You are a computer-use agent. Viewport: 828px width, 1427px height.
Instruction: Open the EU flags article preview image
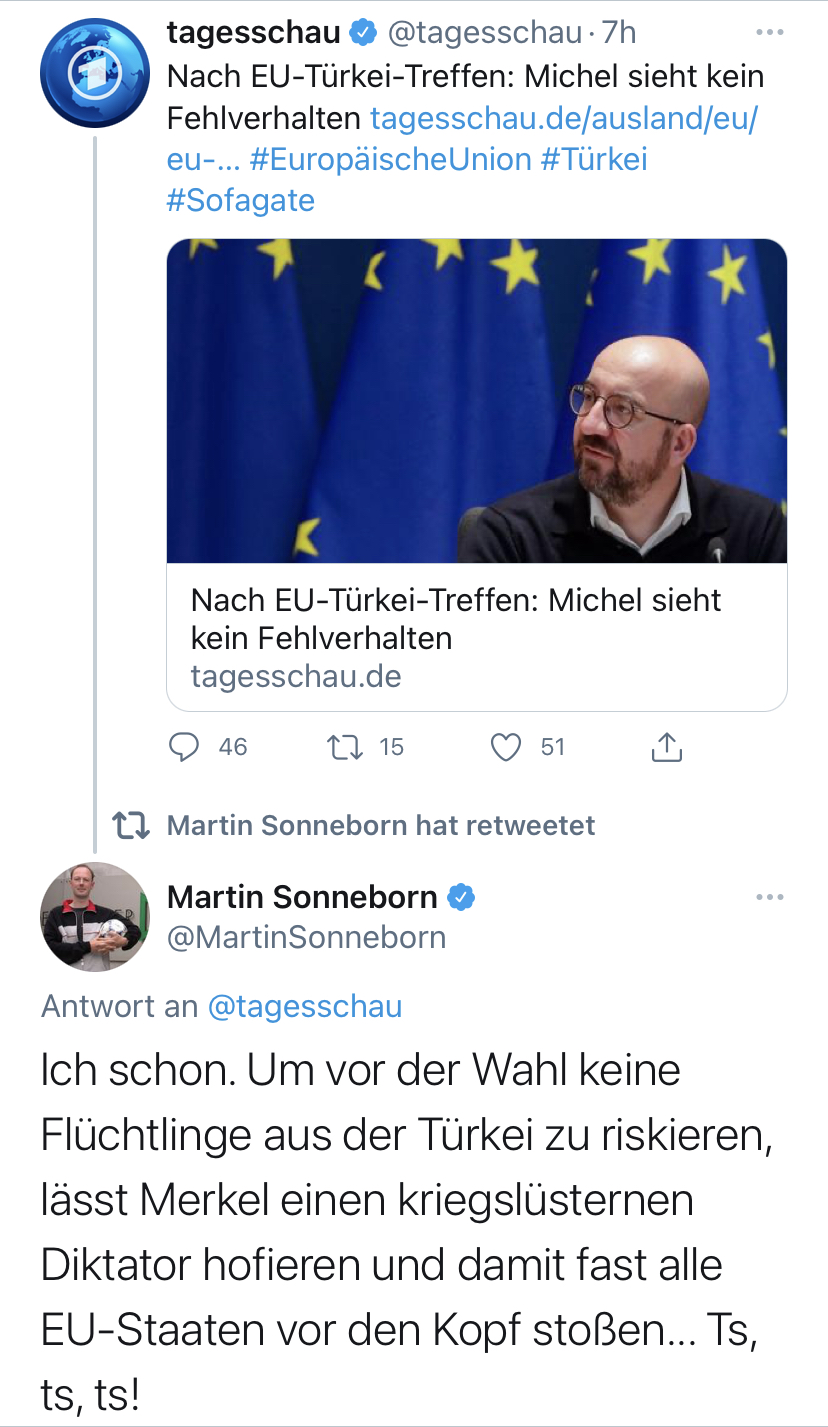(x=476, y=400)
